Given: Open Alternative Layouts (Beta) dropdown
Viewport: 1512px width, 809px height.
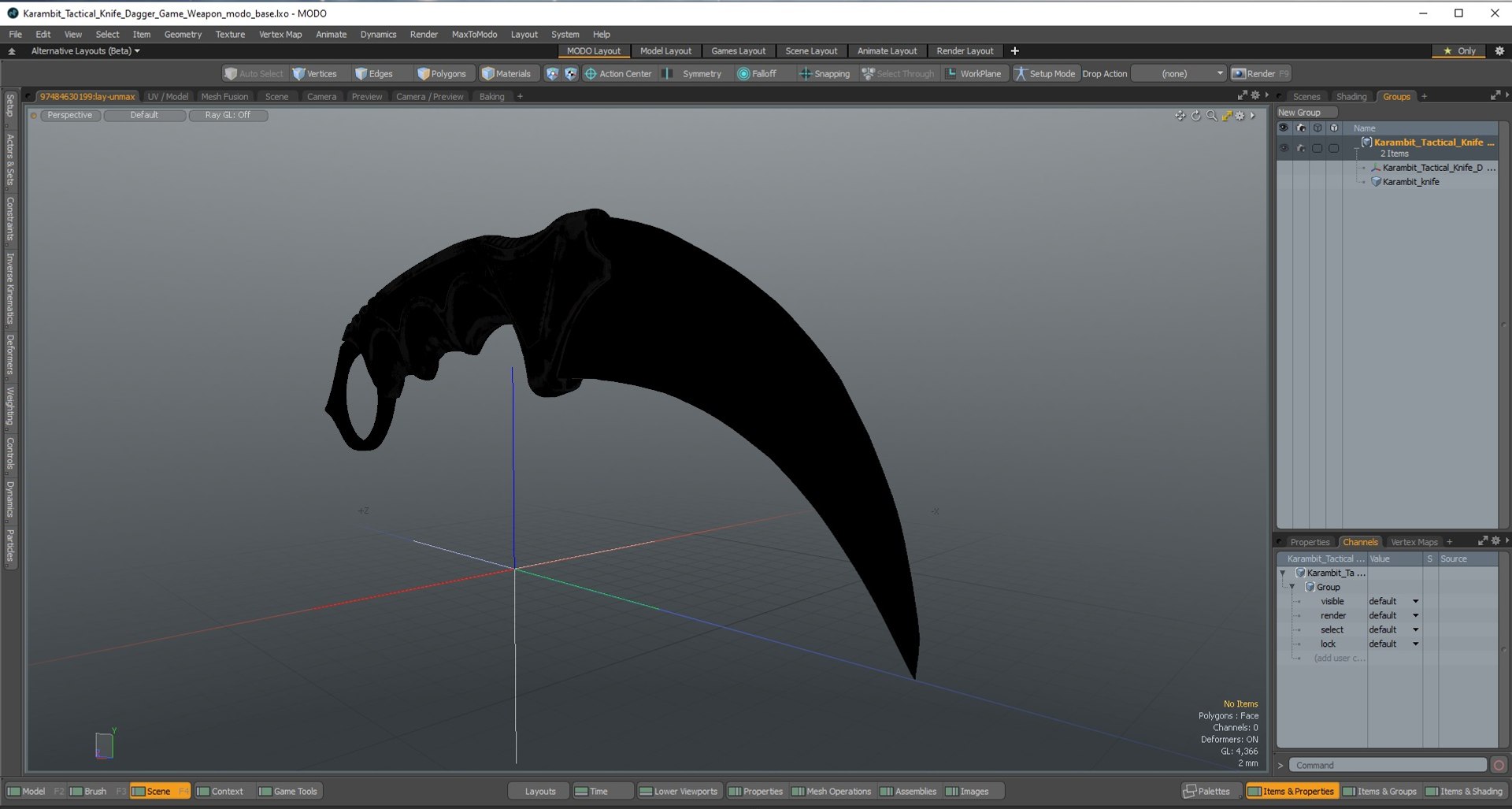Looking at the screenshot, I should [x=85, y=51].
